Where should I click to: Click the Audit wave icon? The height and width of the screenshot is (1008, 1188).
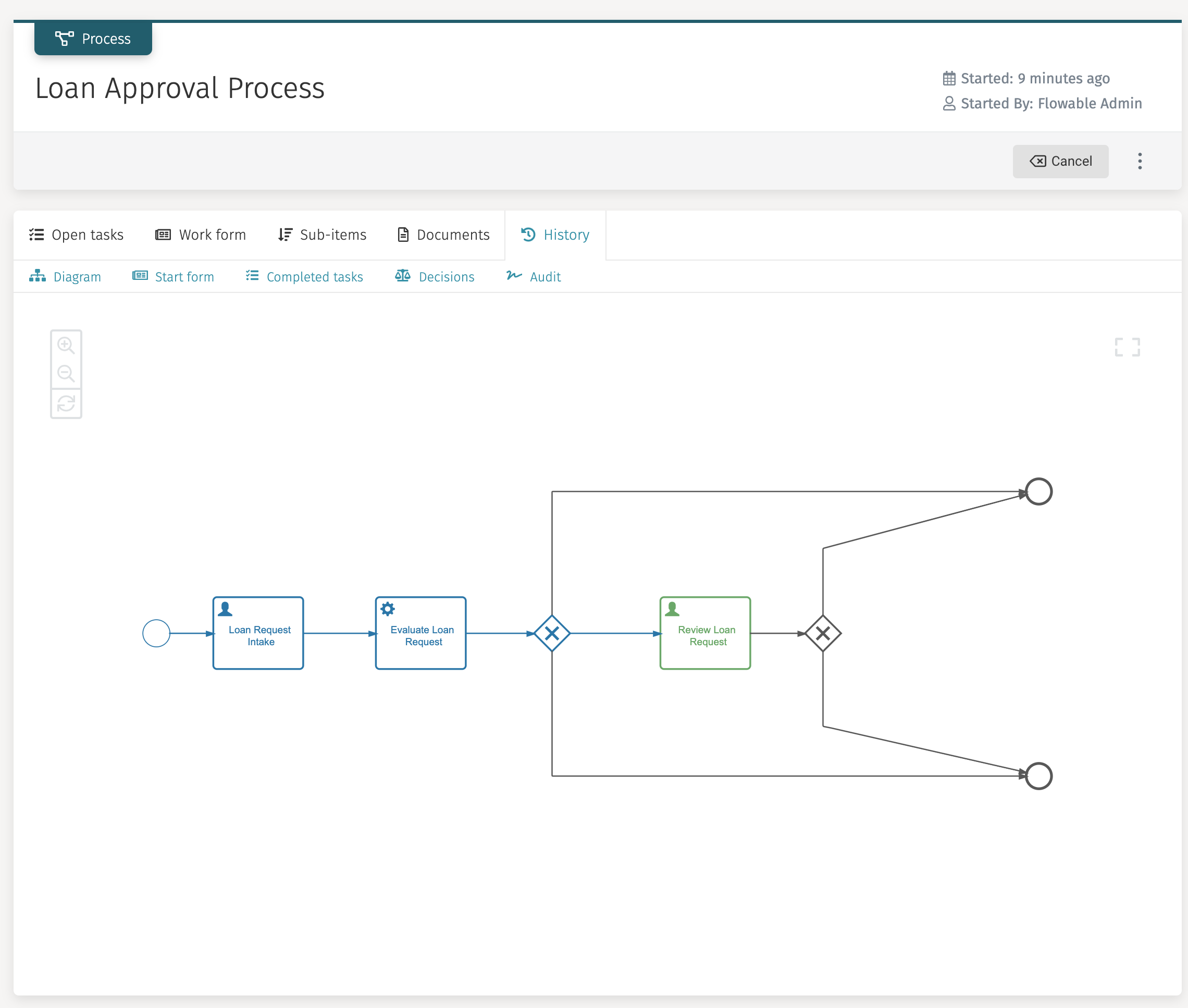pos(514,276)
